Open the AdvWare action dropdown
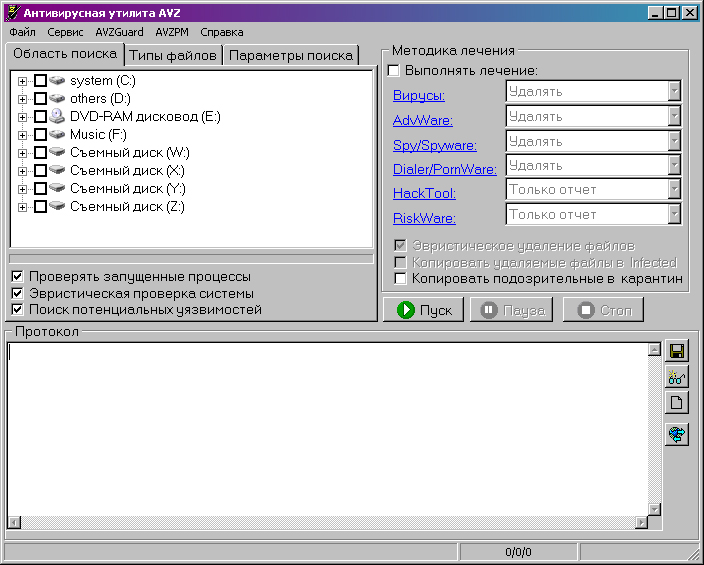Screen dimensions: 704x565 tap(674, 117)
